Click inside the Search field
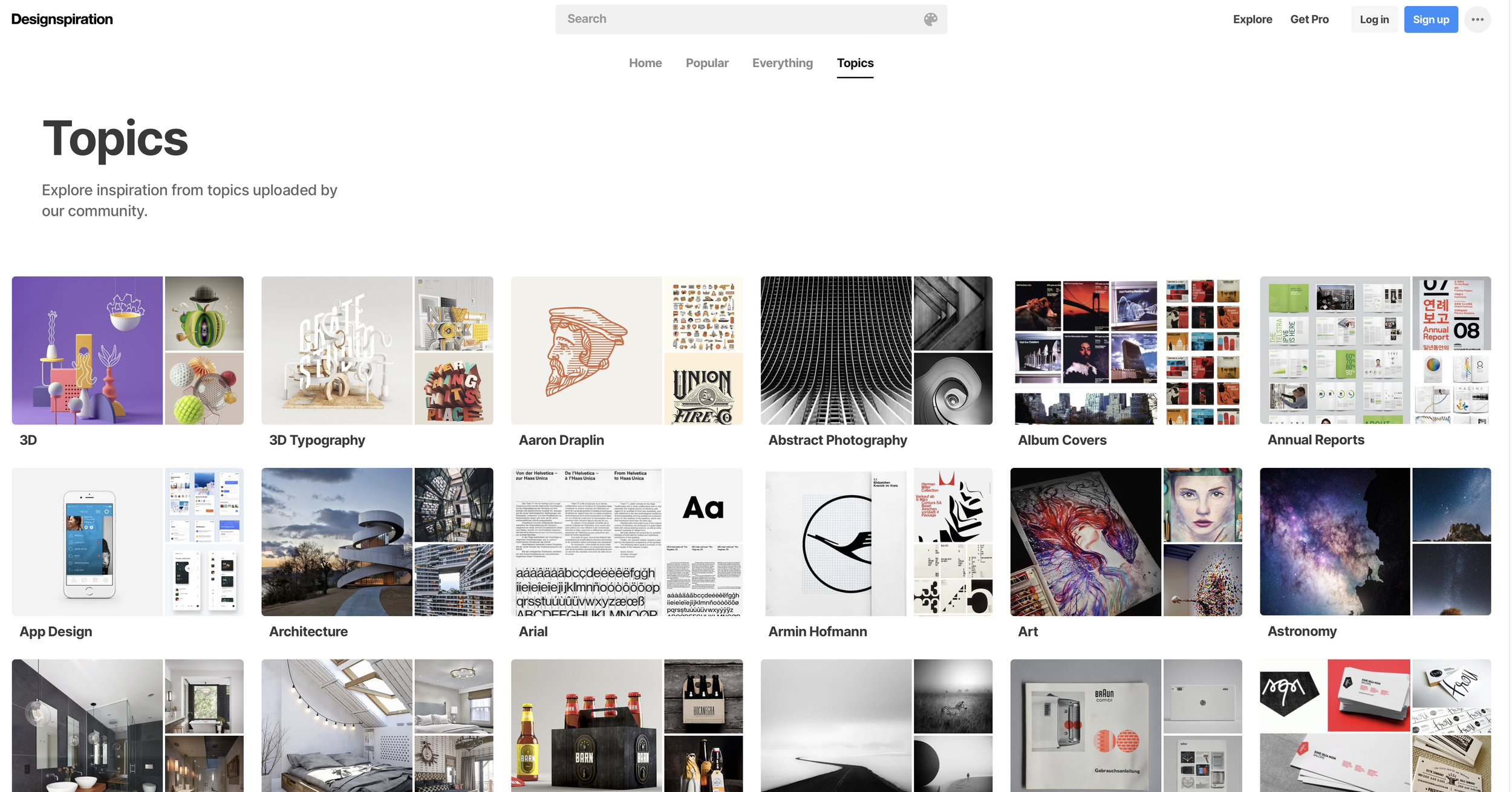Screen dimensions: 1512x792 click(726, 19)
